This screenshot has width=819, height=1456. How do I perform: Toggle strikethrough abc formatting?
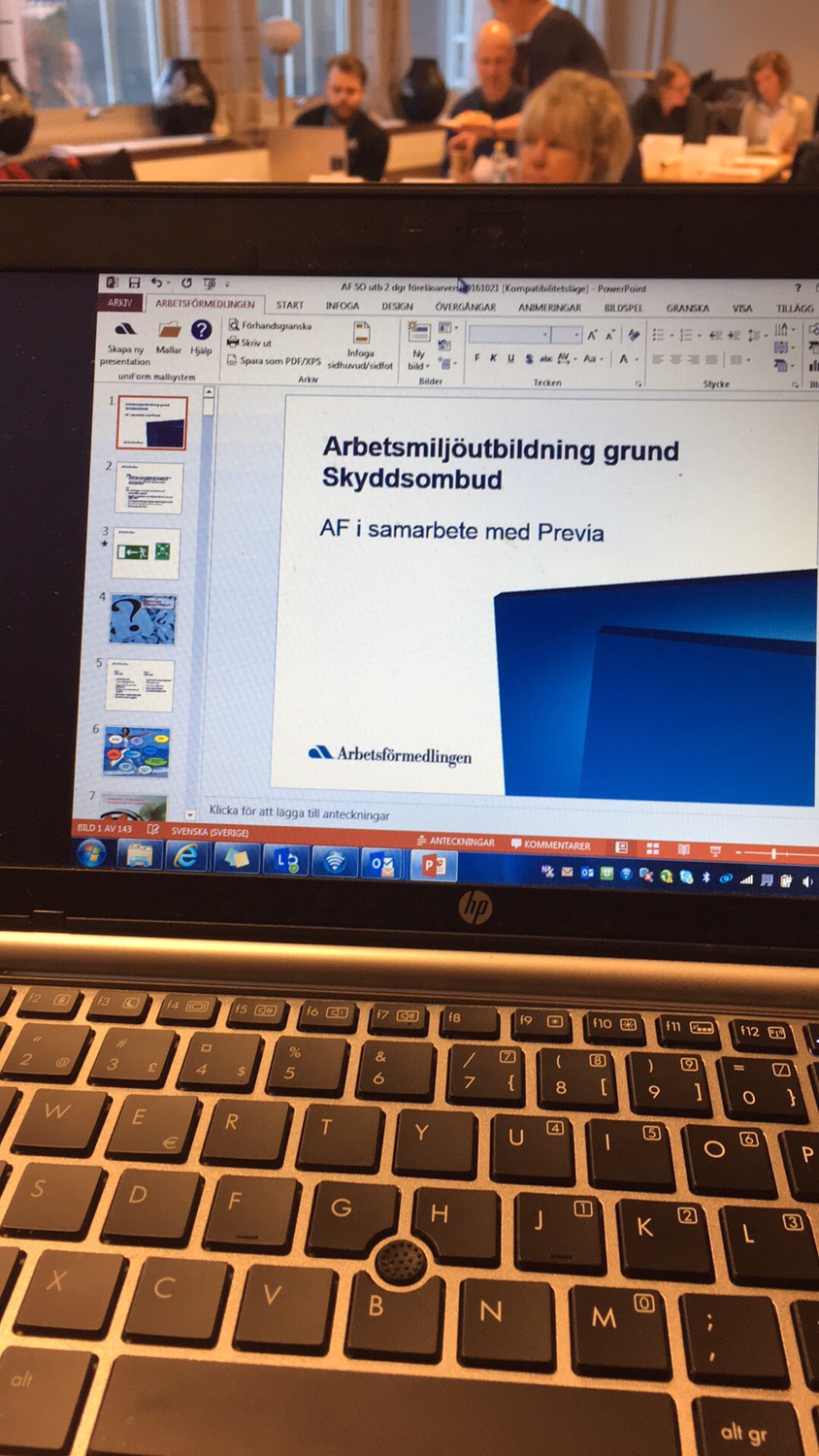(x=545, y=358)
